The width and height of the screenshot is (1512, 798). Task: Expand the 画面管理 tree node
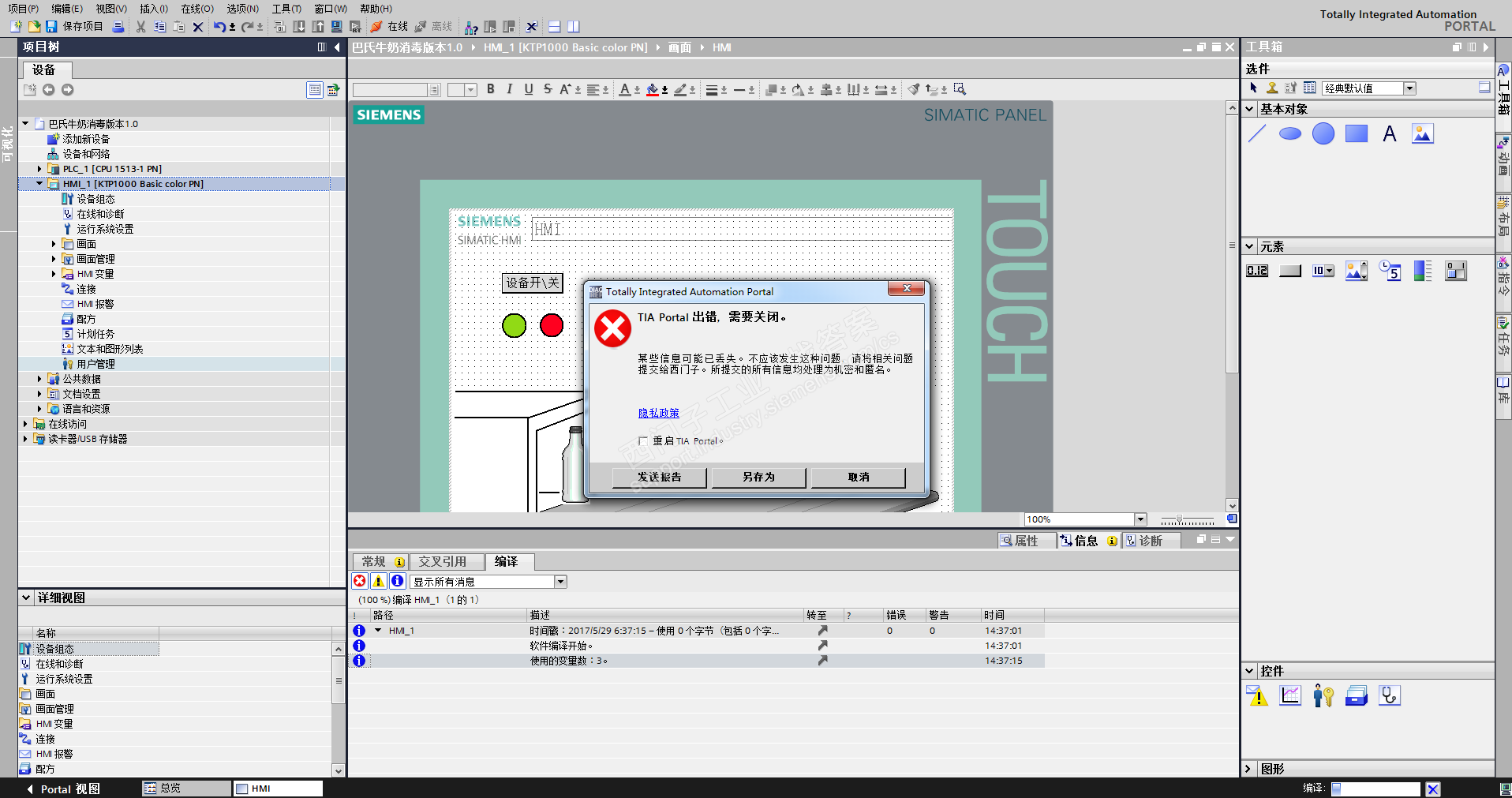54,259
